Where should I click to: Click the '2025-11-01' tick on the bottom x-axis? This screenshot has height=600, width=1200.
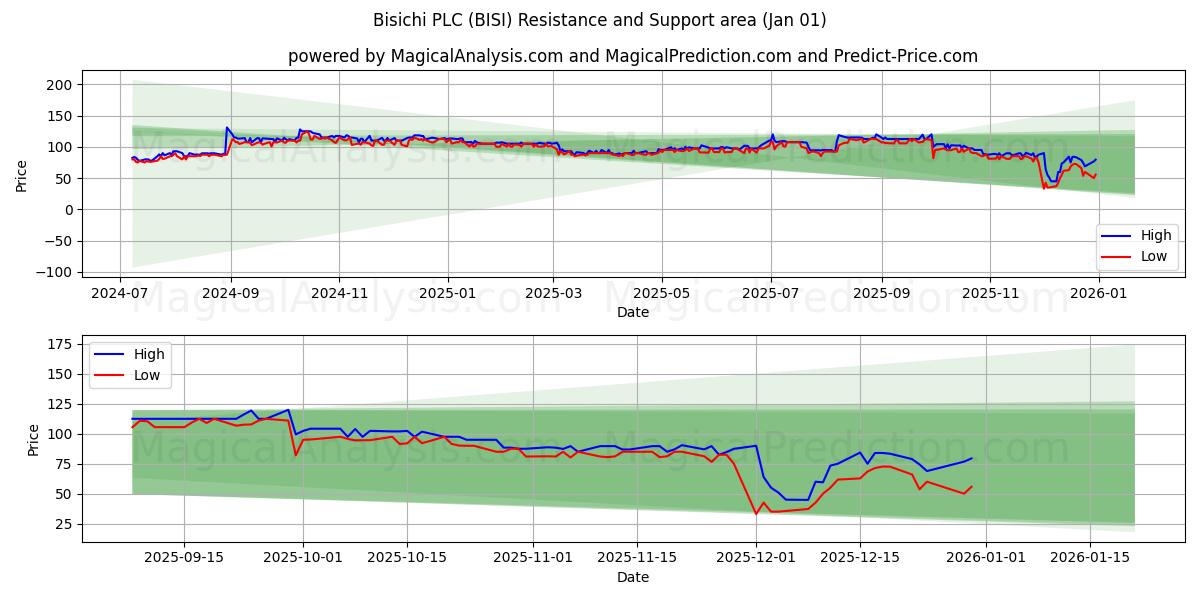(x=531, y=558)
